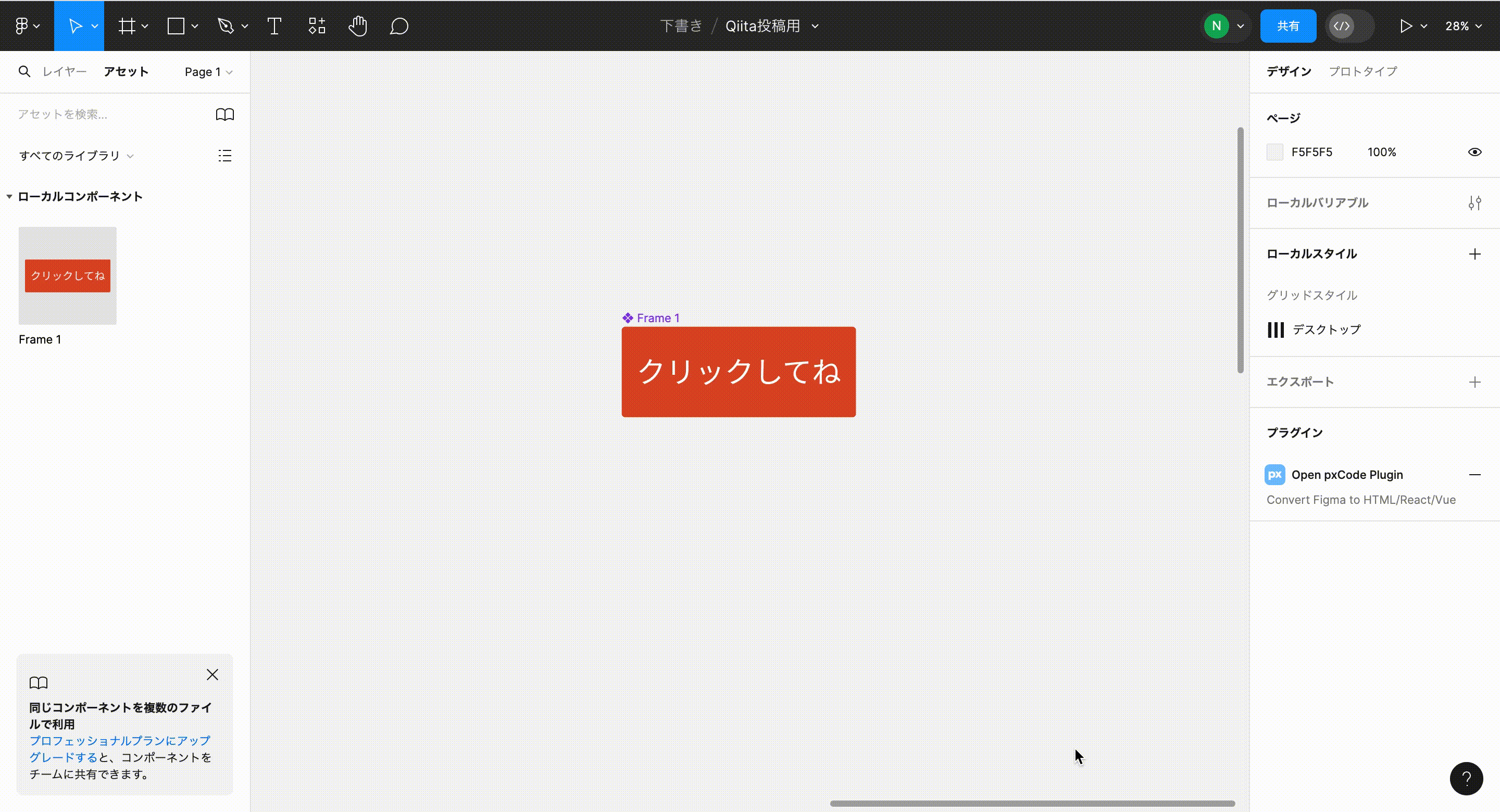This screenshot has height=812, width=1500.
Task: Expand the すべてのライブラリ filter dropdown
Action: [75, 156]
